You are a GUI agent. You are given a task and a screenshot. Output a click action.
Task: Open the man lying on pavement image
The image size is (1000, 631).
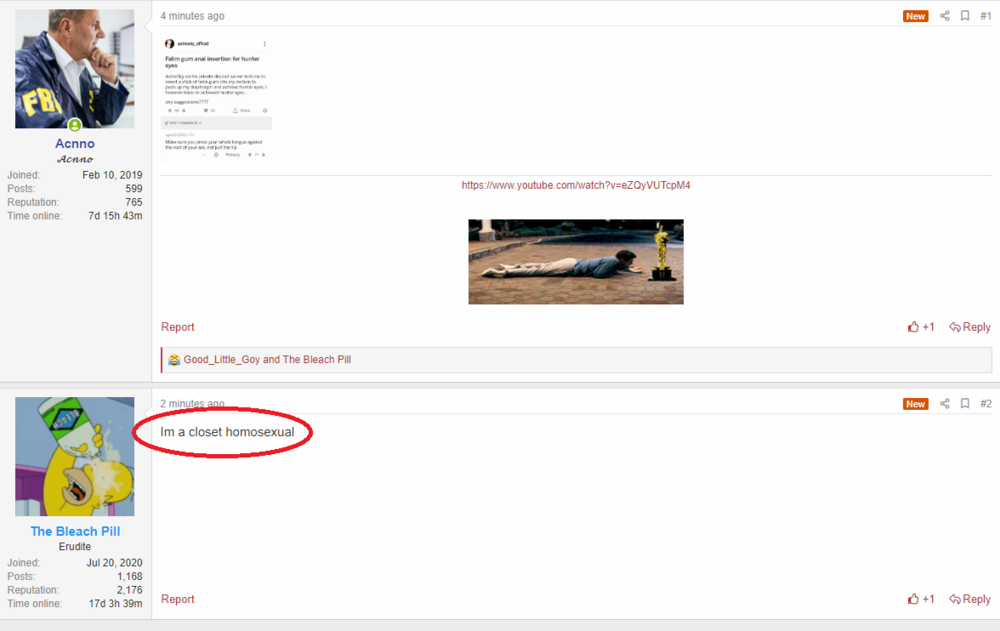pyautogui.click(x=576, y=262)
